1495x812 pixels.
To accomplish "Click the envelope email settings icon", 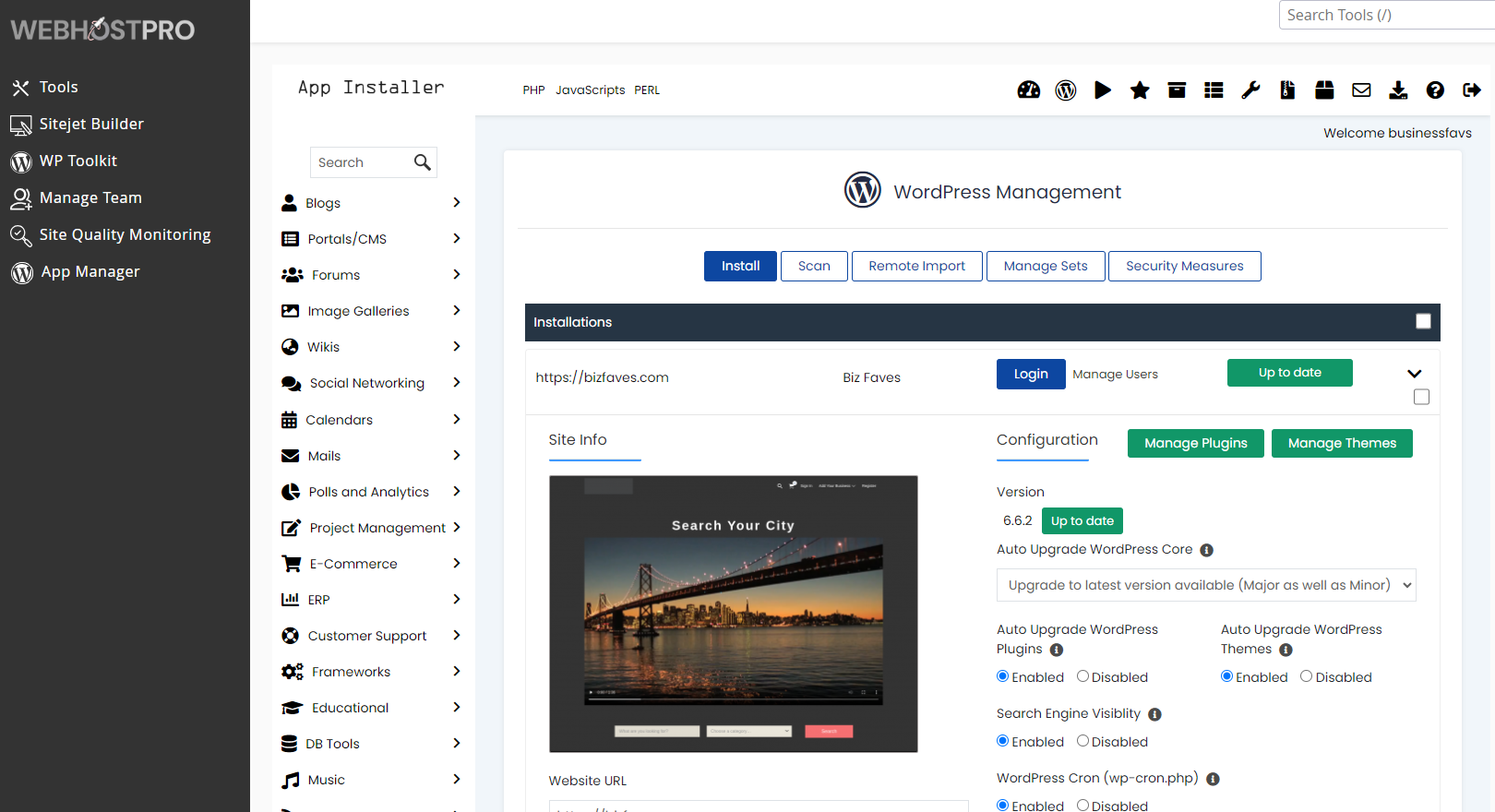I will point(1361,90).
